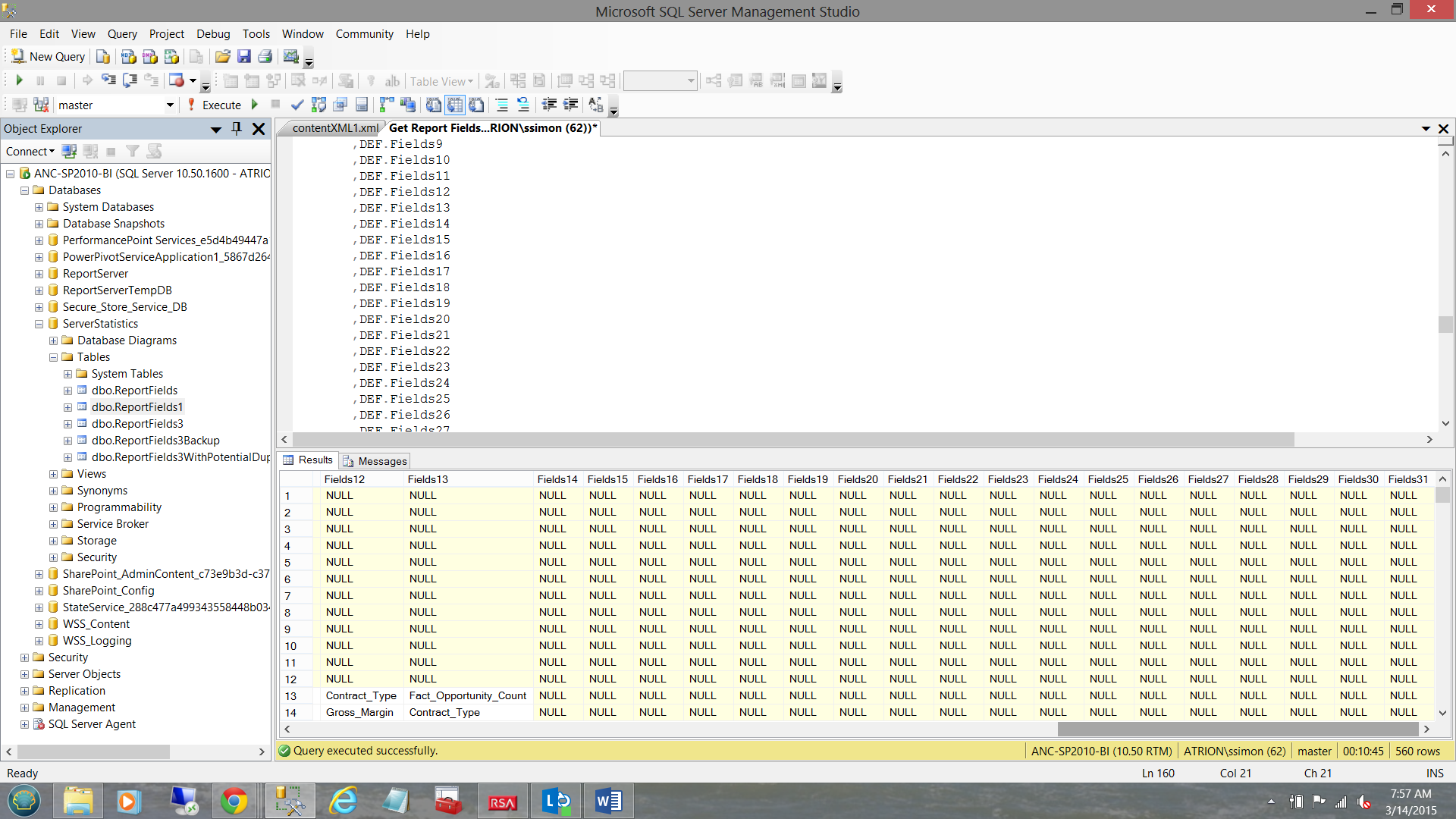
Task: Click the Fields13 column header
Action: [x=428, y=479]
